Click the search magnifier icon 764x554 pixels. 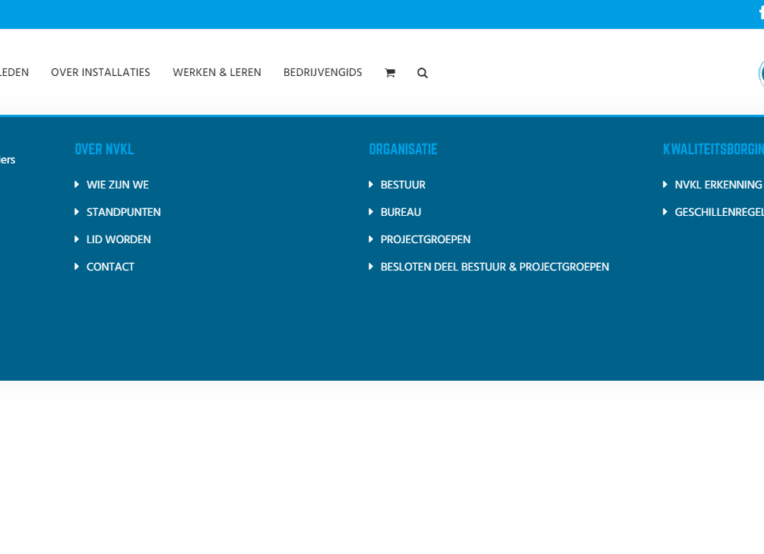coord(422,73)
